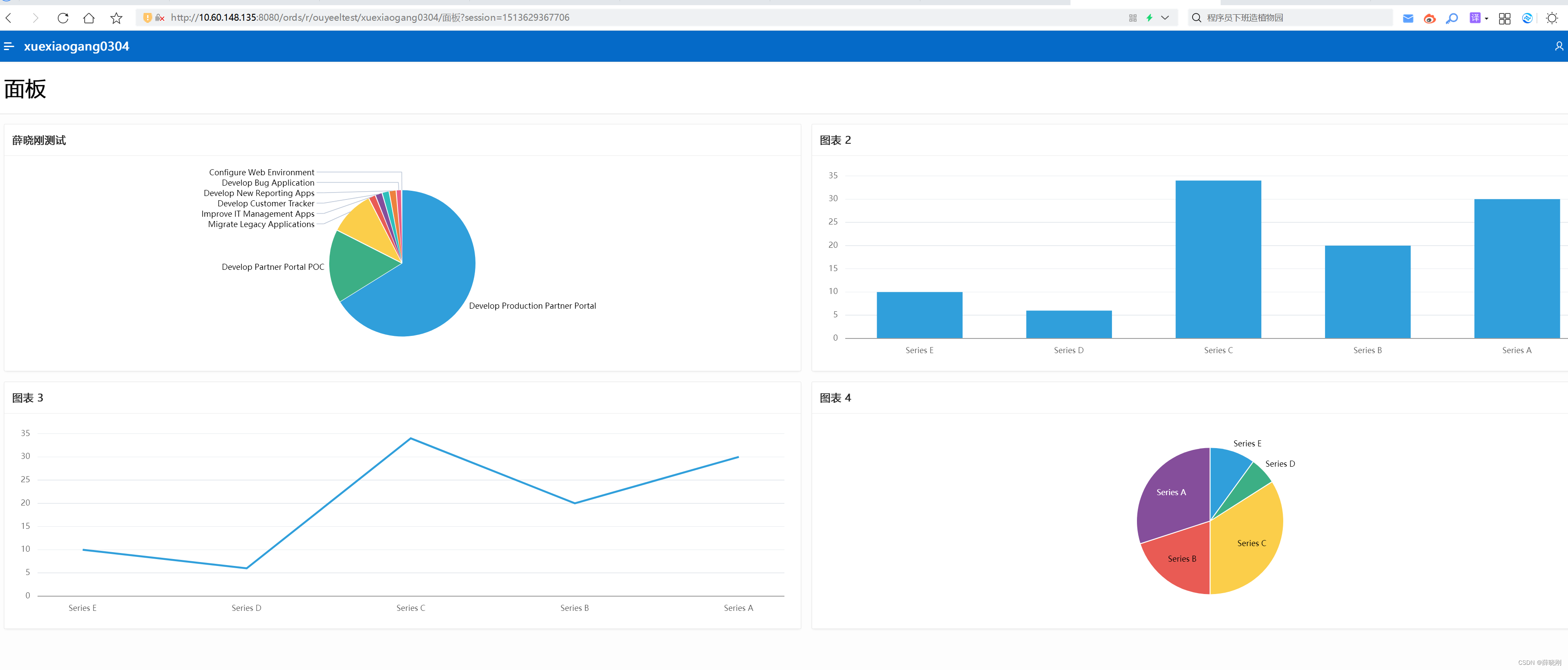Click the browser forward arrow
Screen dimensions: 1568x670
35,18
